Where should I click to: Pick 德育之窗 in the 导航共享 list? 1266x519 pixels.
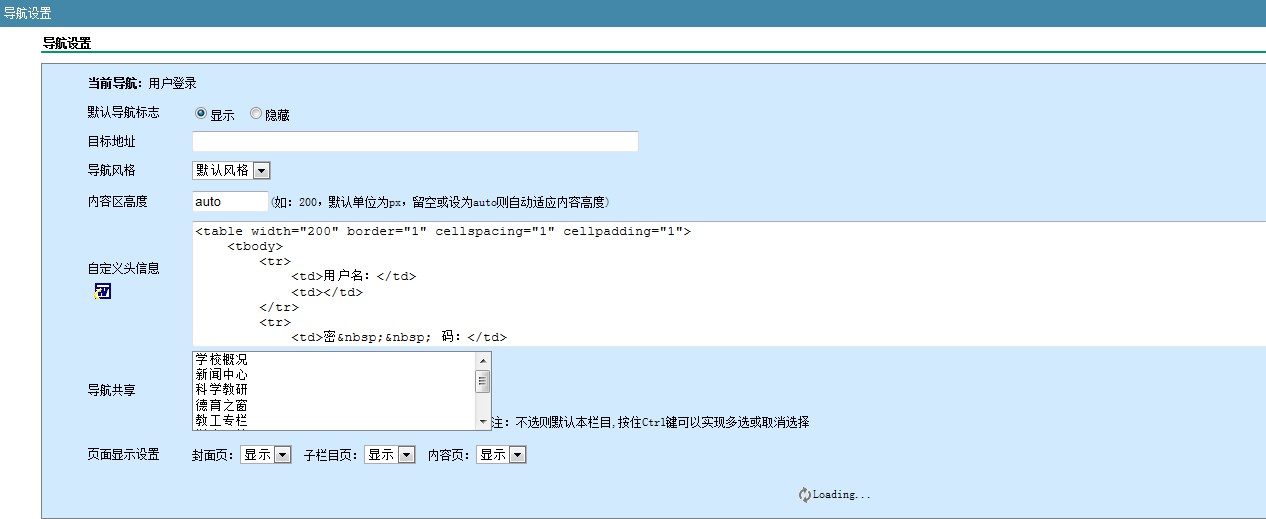point(221,405)
